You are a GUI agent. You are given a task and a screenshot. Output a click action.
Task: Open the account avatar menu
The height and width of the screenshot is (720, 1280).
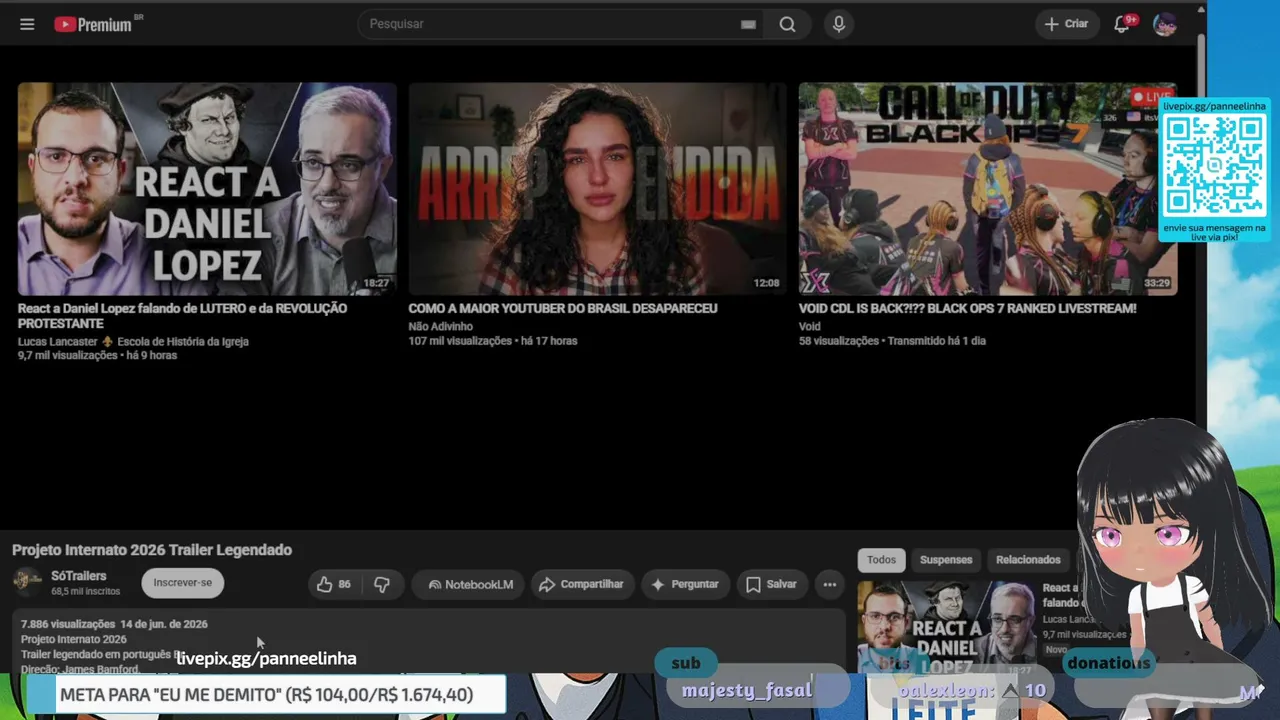pyautogui.click(x=1164, y=24)
